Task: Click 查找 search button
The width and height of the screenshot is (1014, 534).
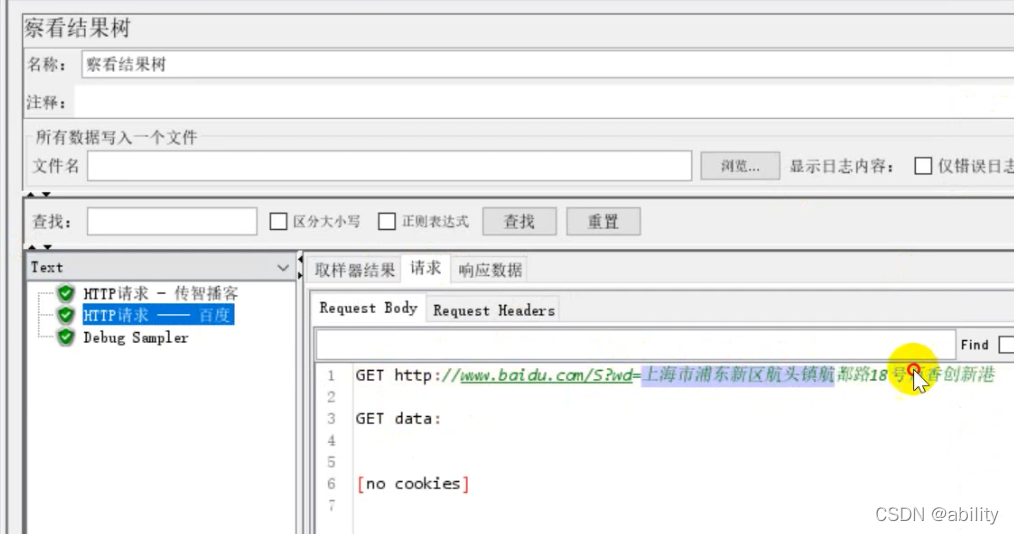Action: click(519, 222)
